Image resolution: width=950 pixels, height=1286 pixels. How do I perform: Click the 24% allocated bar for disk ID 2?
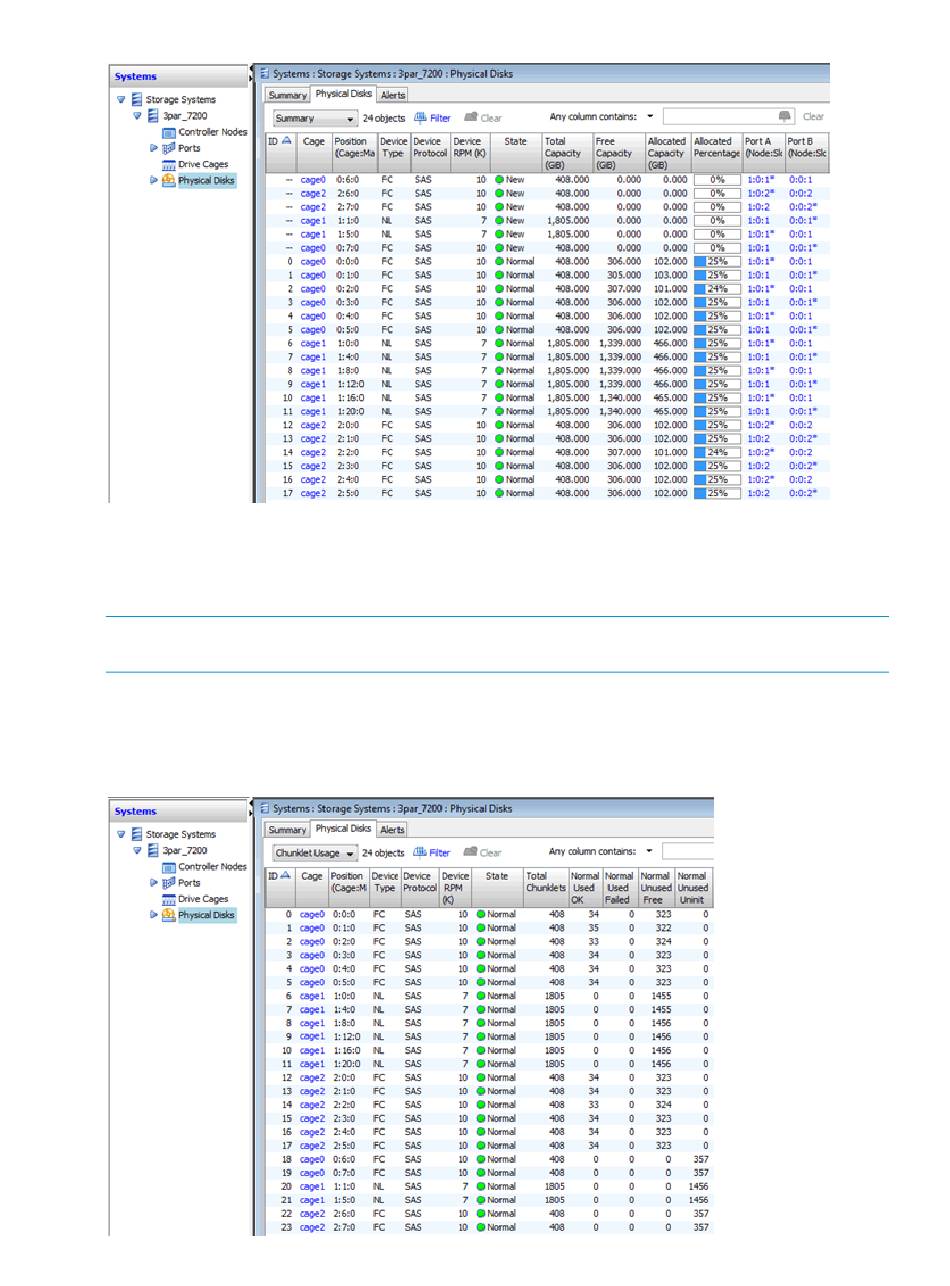(717, 288)
